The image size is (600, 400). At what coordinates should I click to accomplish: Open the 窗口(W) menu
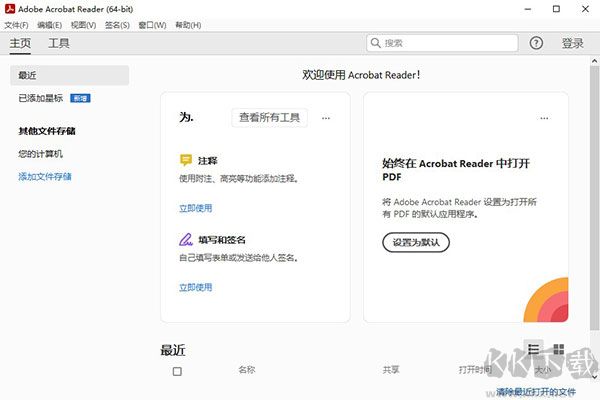152,25
